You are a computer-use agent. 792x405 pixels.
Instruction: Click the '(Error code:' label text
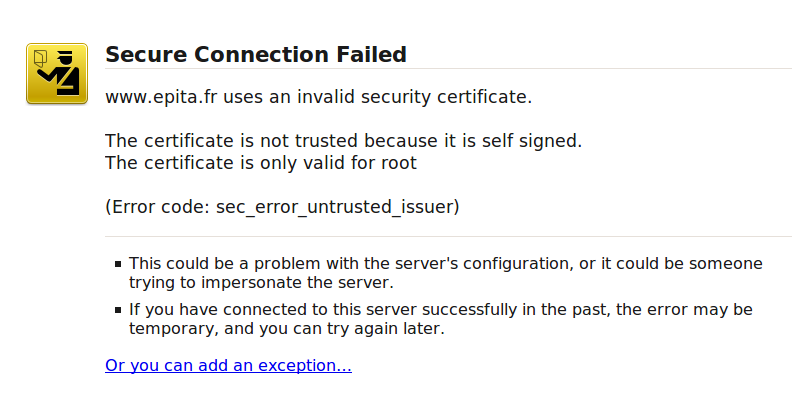click(158, 207)
